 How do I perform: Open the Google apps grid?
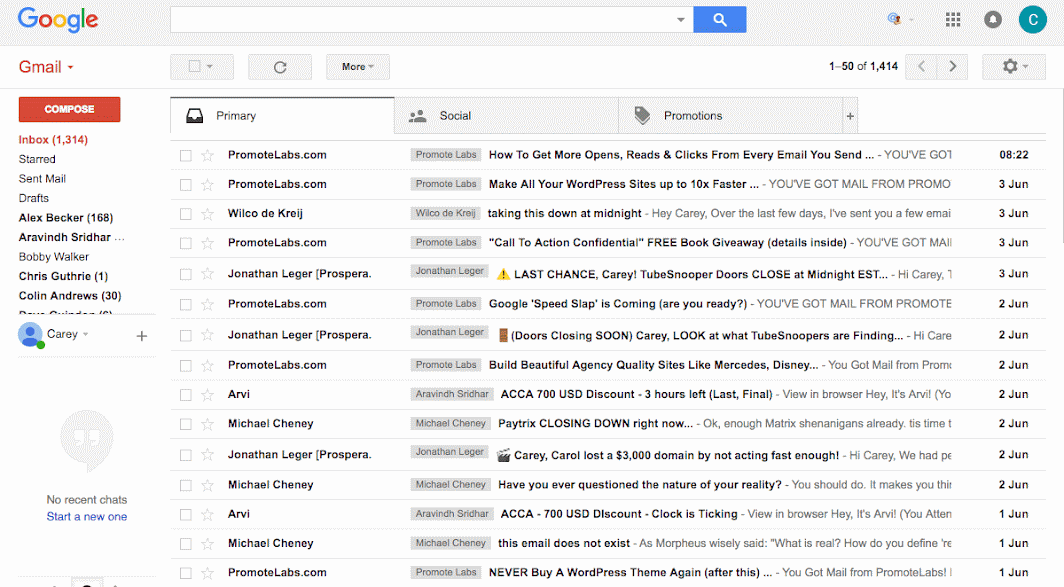[x=953, y=20]
